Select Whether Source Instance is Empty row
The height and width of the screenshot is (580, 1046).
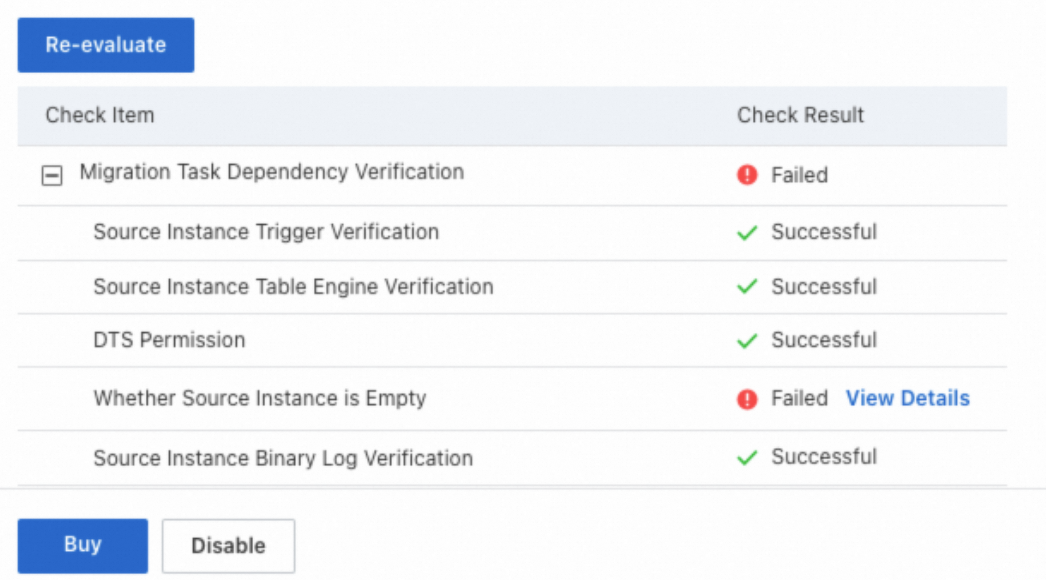coord(259,398)
